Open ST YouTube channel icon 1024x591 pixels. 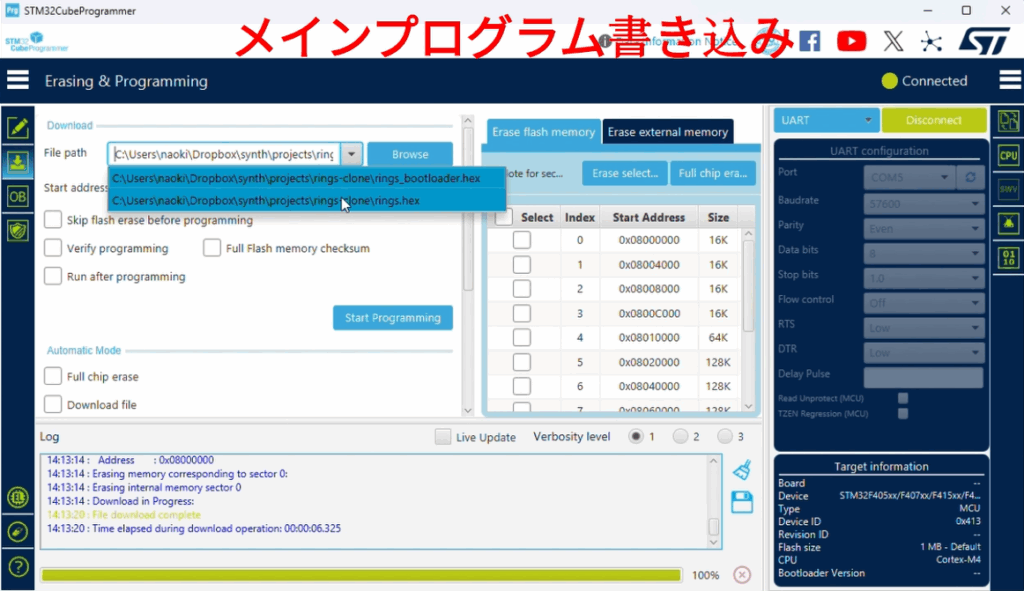pyautogui.click(x=852, y=41)
